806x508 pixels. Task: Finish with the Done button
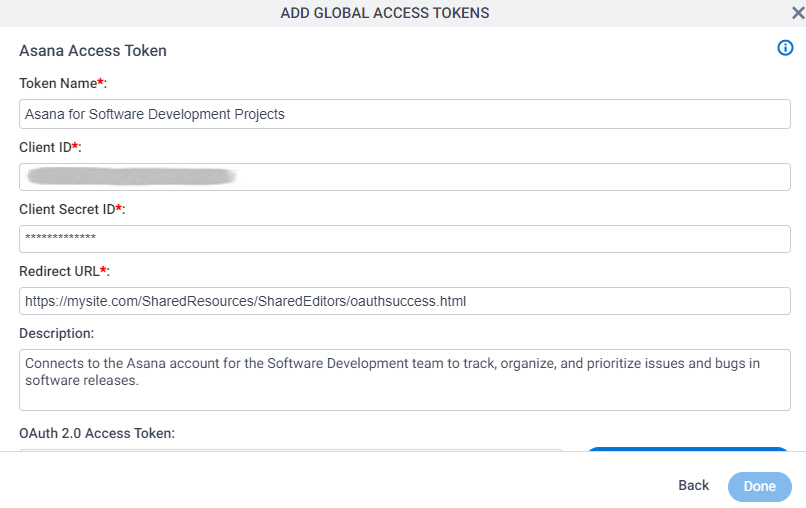[x=760, y=486]
